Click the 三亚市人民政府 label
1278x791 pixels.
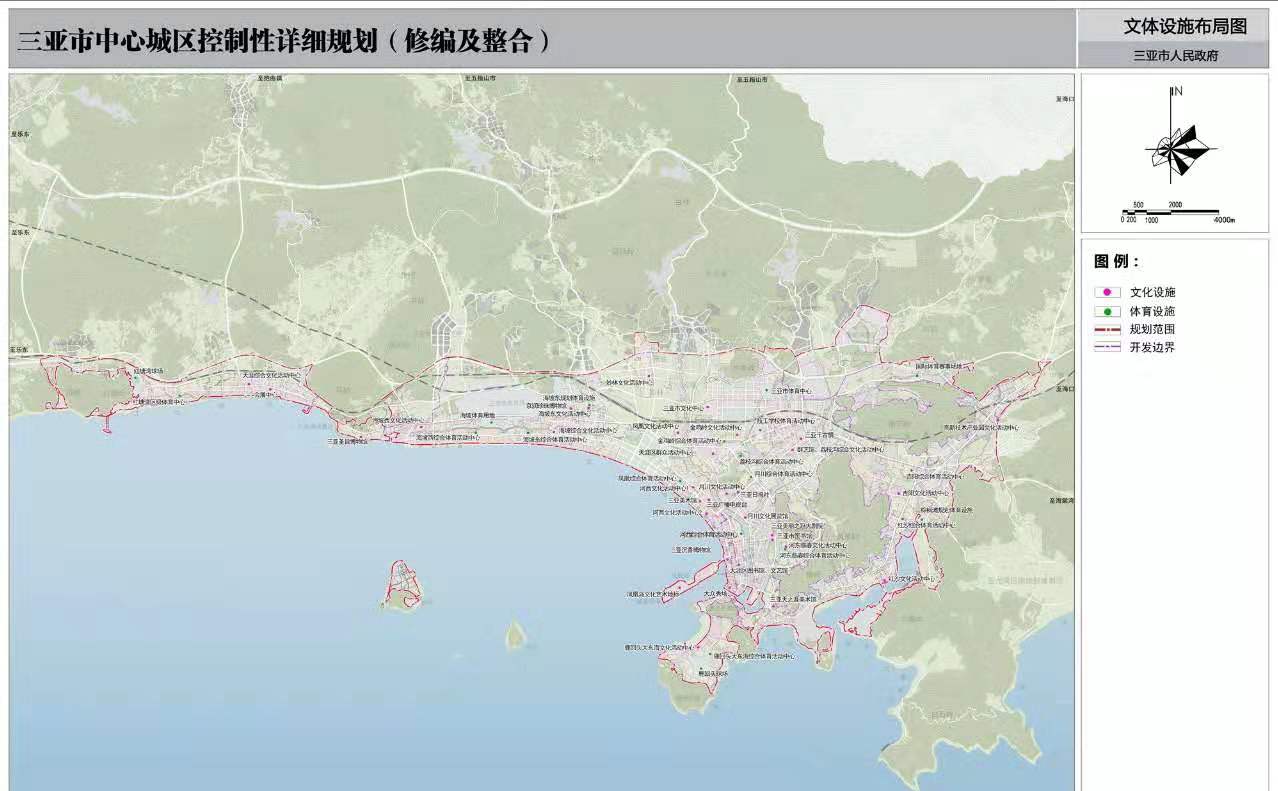[x=1175, y=56]
